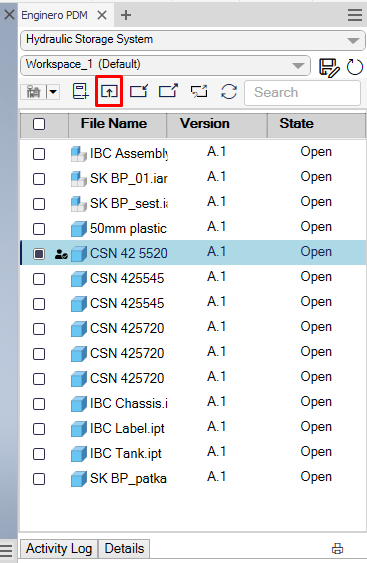
Task: Select the IBC Tank.ipt file name
Action: 126,453
